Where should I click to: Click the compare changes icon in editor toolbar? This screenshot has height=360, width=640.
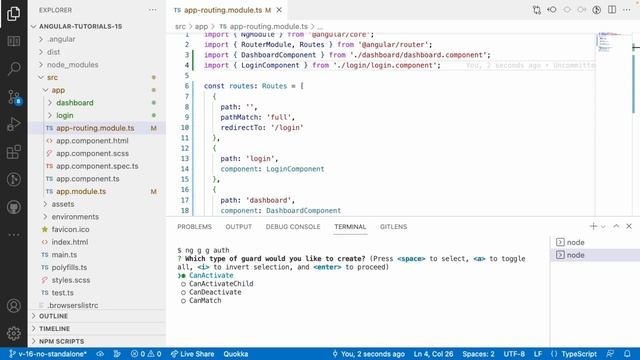pyautogui.click(x=536, y=10)
